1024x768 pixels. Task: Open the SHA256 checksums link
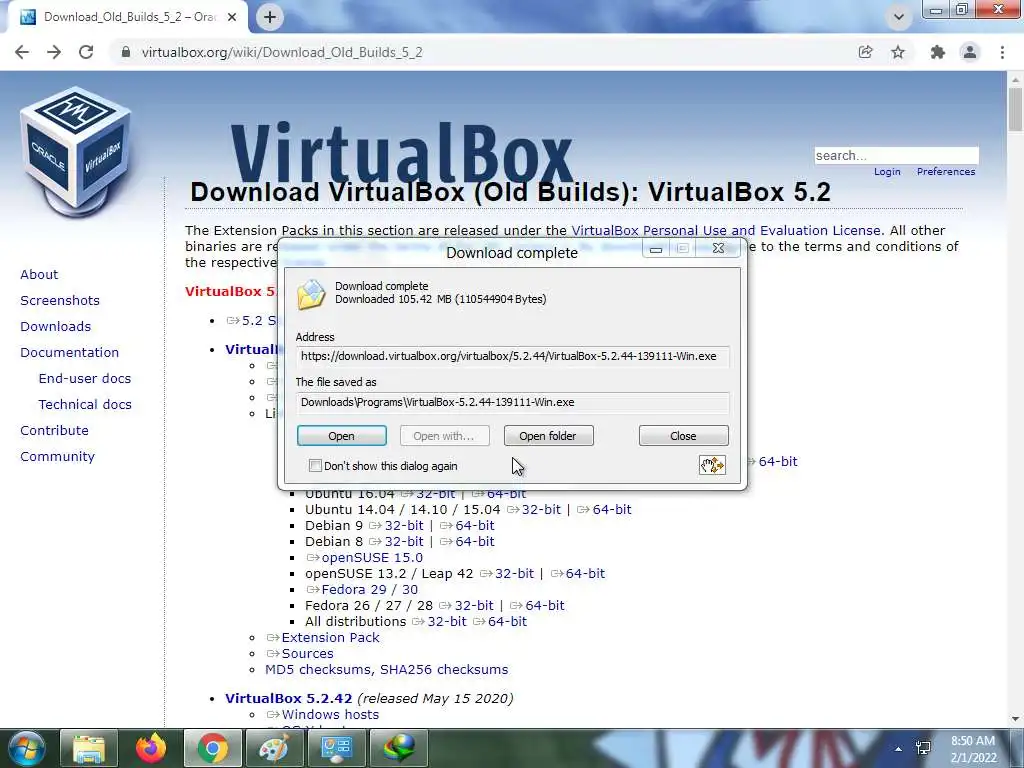click(x=444, y=669)
